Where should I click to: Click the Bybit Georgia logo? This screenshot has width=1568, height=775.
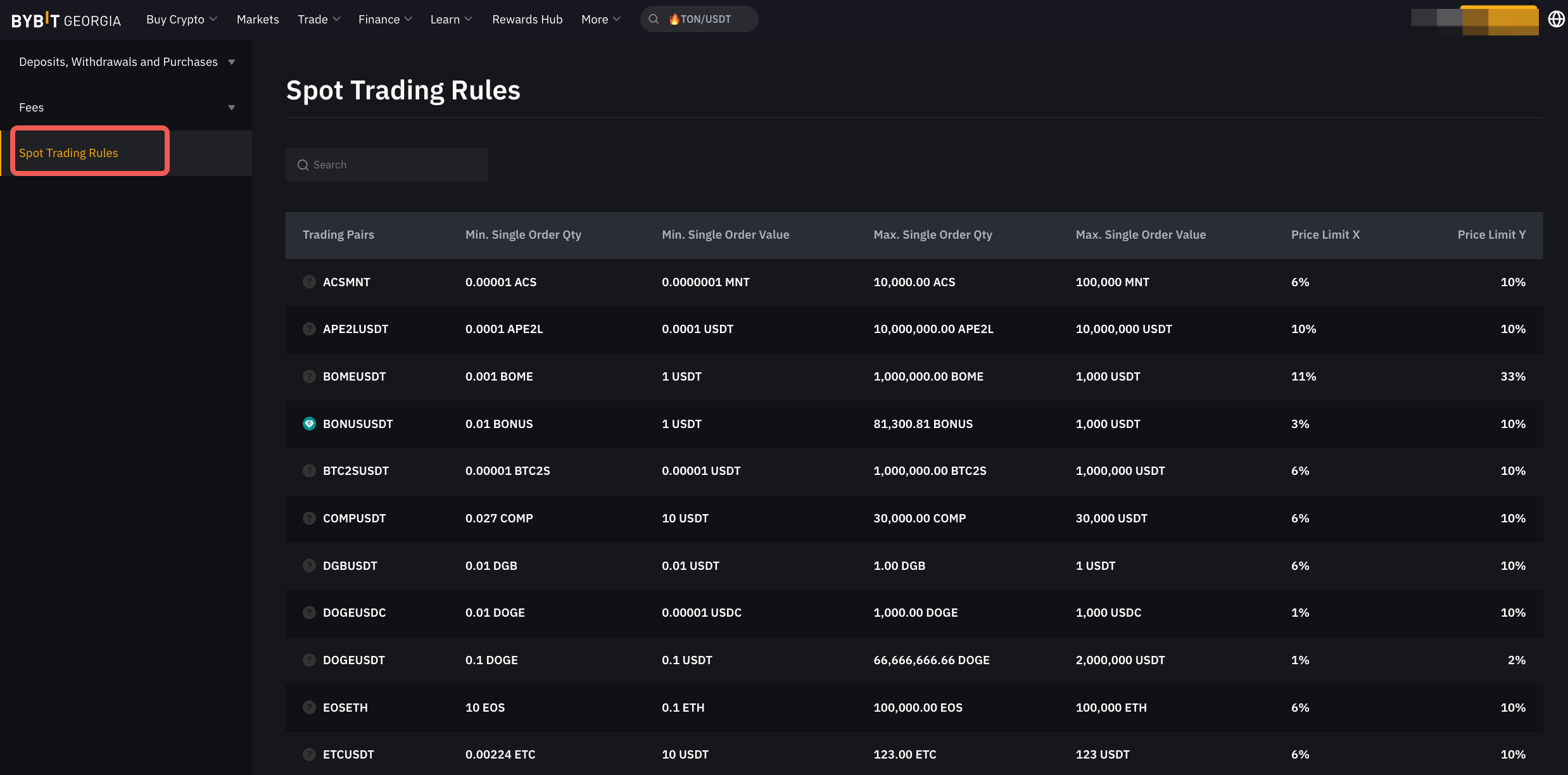(x=66, y=20)
